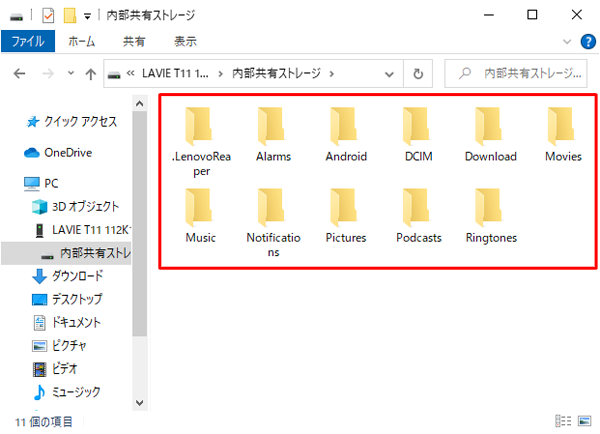Refresh the current folder view
The image size is (600, 434).
(x=418, y=73)
